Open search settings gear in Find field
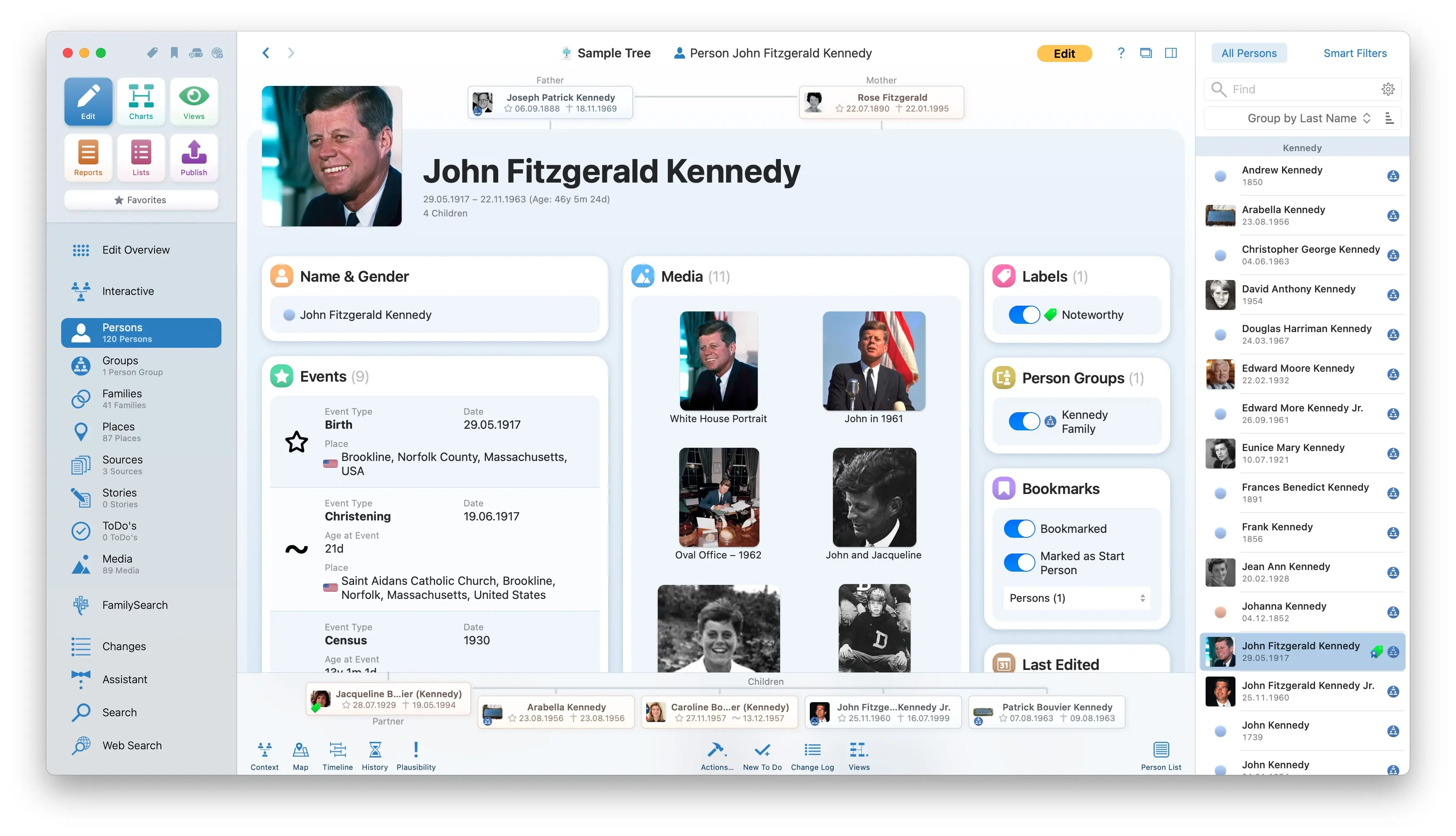Viewport: 1456px width, 836px height. pyautogui.click(x=1388, y=89)
